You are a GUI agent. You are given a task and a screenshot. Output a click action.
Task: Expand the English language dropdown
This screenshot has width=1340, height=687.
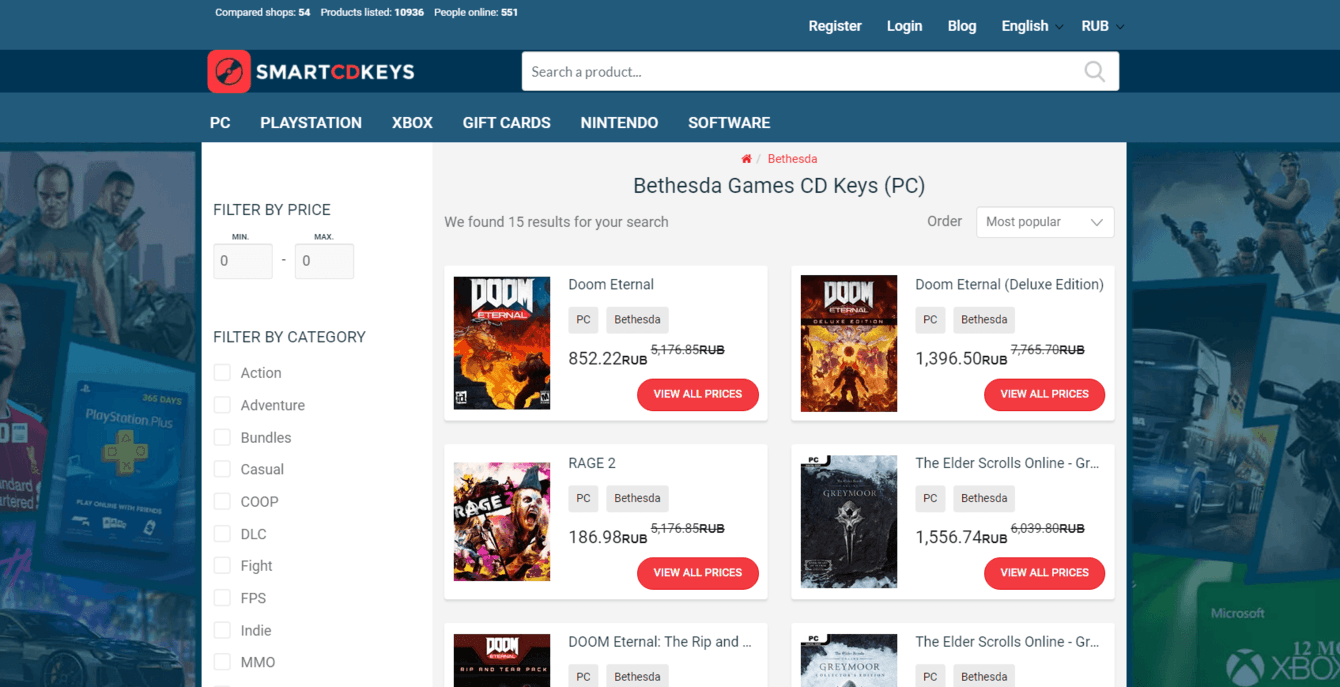click(x=1032, y=26)
